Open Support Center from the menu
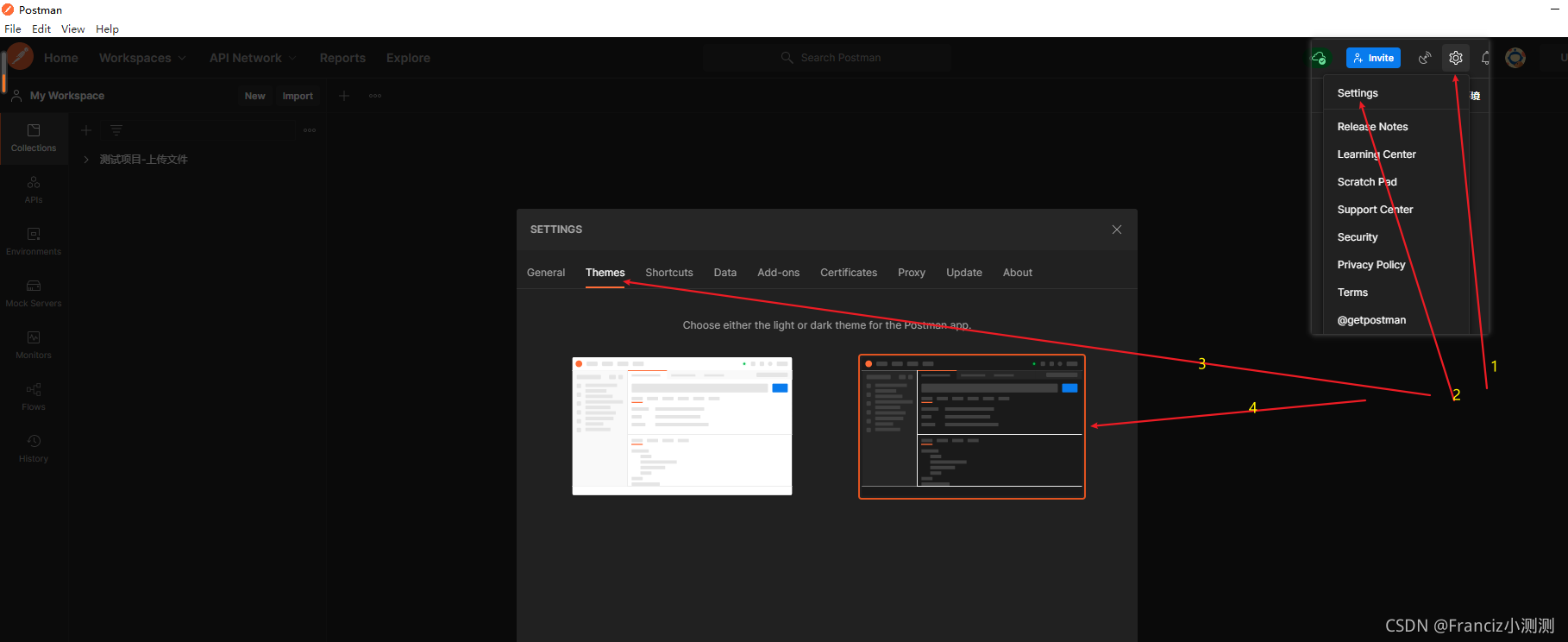Image resolution: width=1568 pixels, height=642 pixels. [x=1375, y=210]
